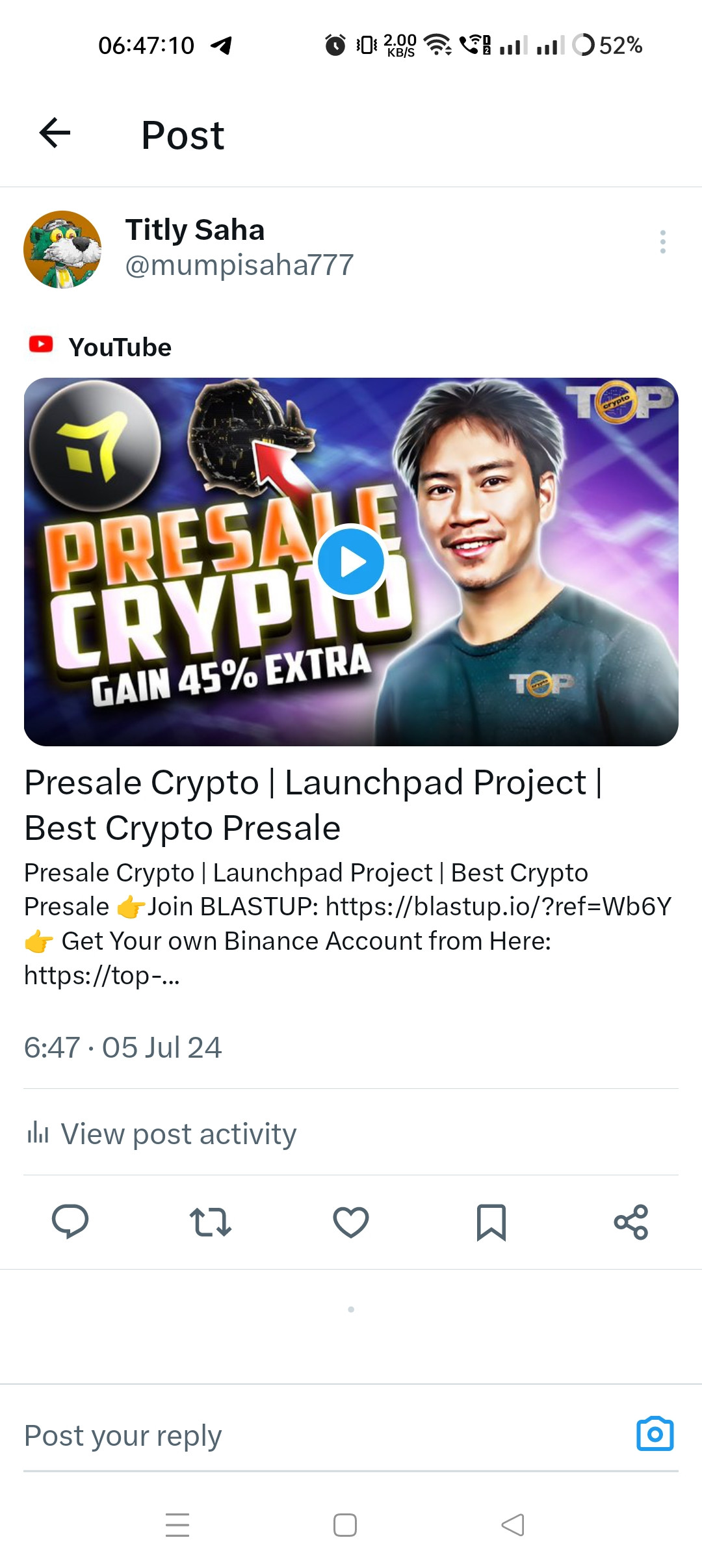Image resolution: width=702 pixels, height=1568 pixels.
Task: Tap the bar chart analytics icon
Action: (x=38, y=1132)
